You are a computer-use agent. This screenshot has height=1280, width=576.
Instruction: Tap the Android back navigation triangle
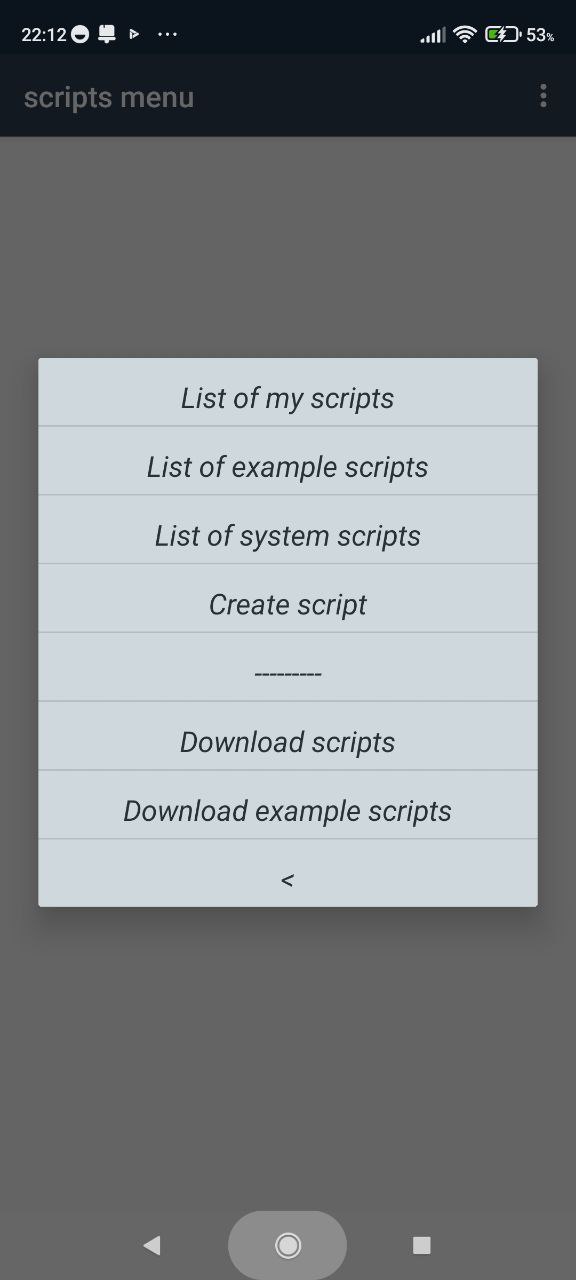(152, 1245)
